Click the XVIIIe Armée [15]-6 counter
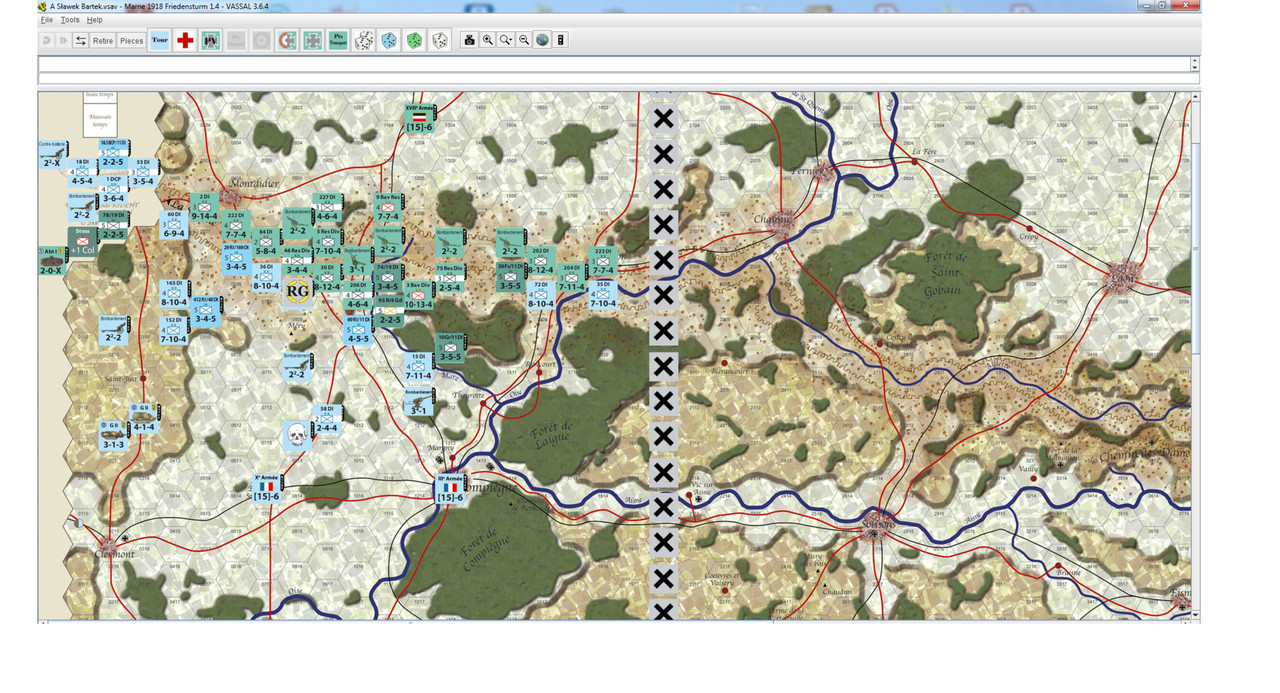 [419, 118]
